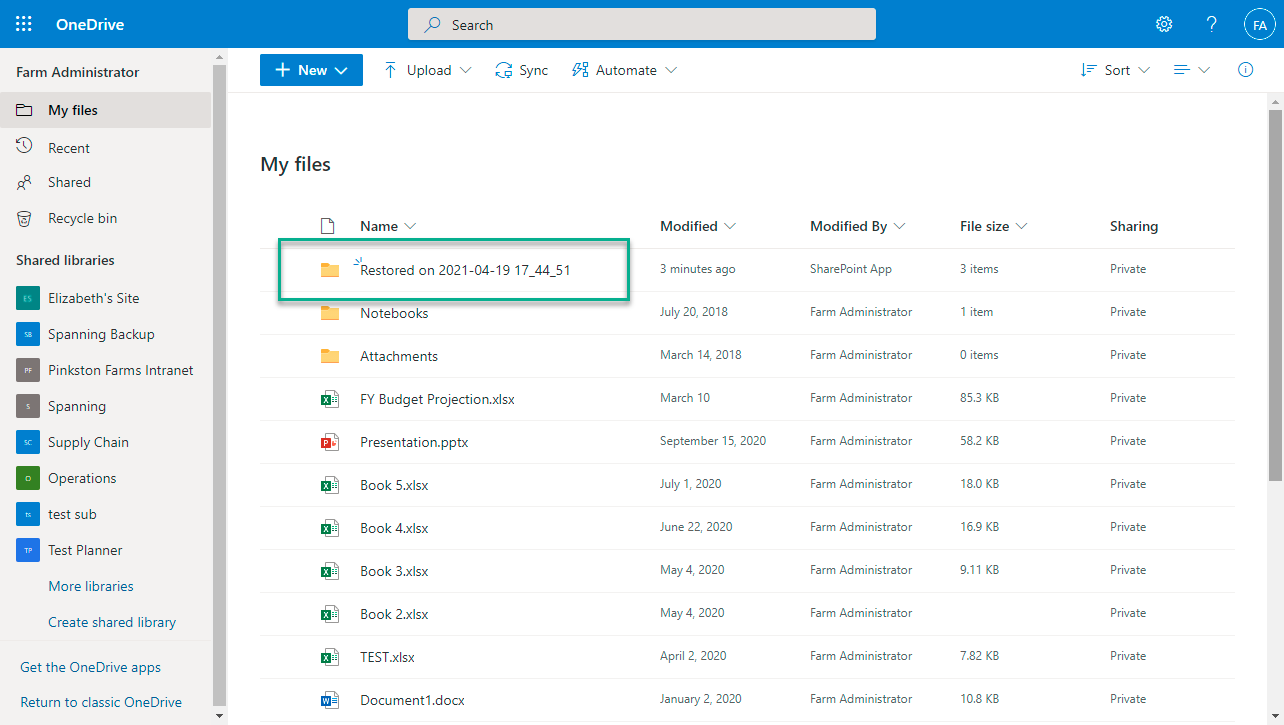
Task: Open the Sort dropdown menu
Action: pyautogui.click(x=1115, y=70)
